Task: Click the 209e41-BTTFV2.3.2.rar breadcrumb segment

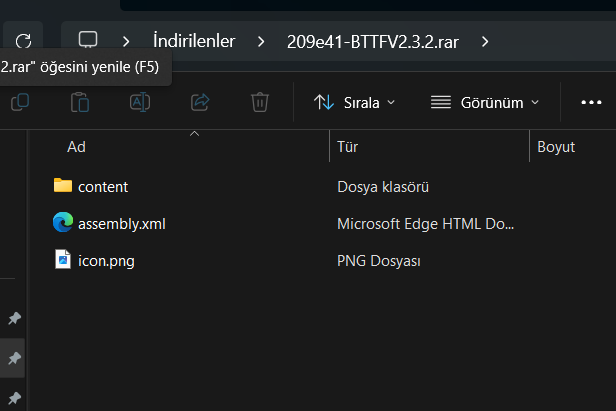Action: coord(373,41)
